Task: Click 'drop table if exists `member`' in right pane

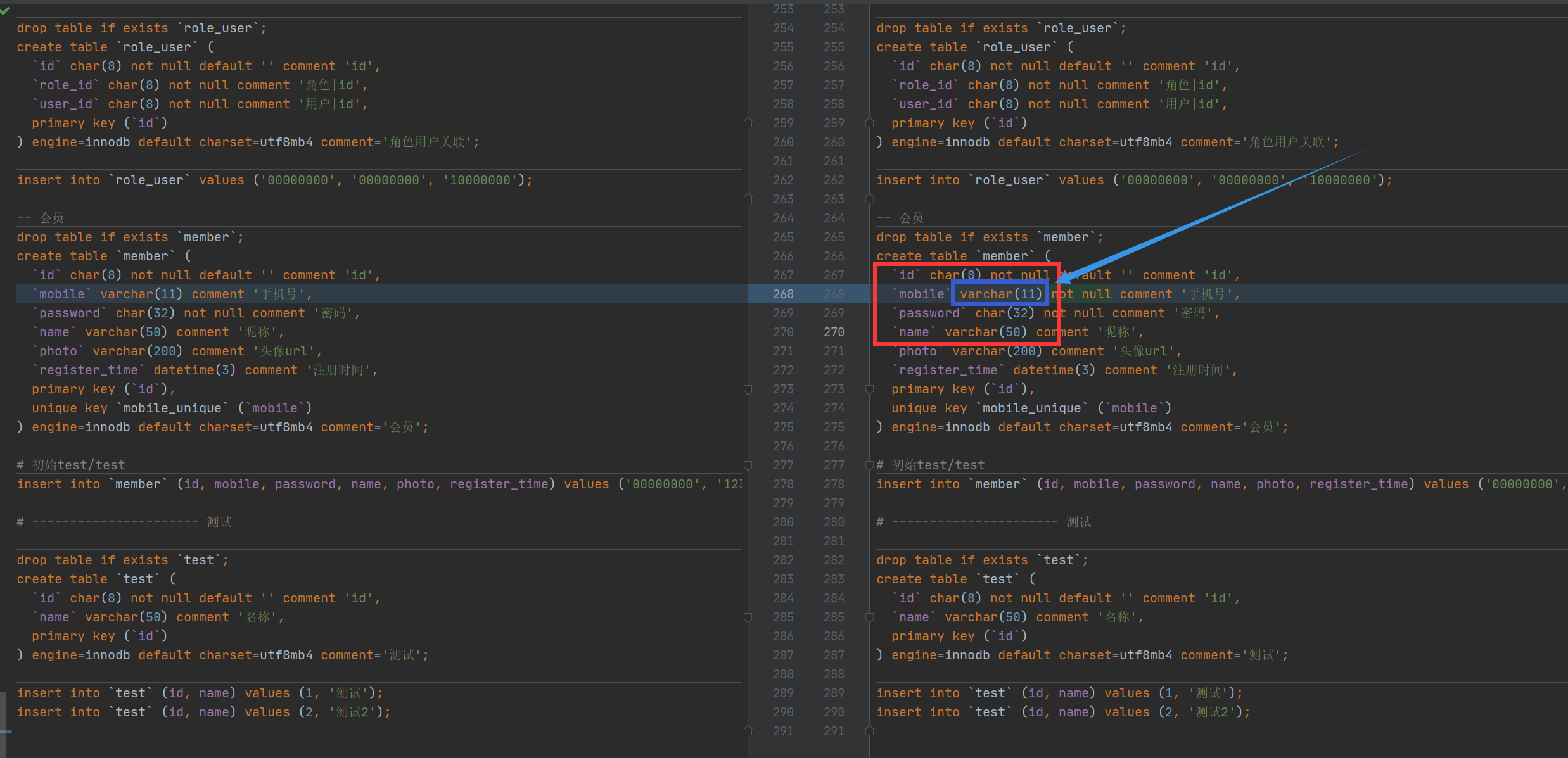Action: (990, 237)
